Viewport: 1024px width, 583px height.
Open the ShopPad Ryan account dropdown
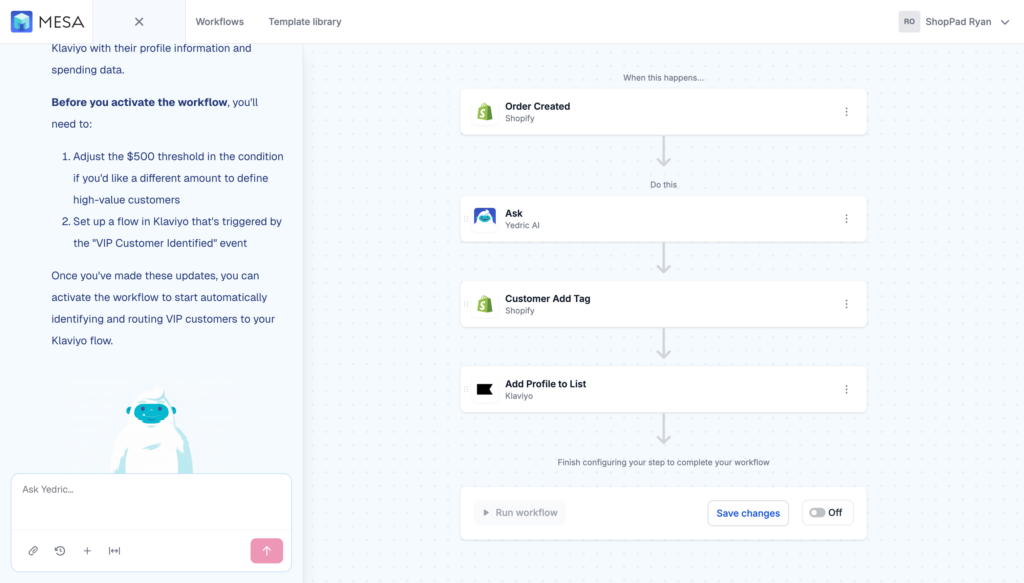956,21
